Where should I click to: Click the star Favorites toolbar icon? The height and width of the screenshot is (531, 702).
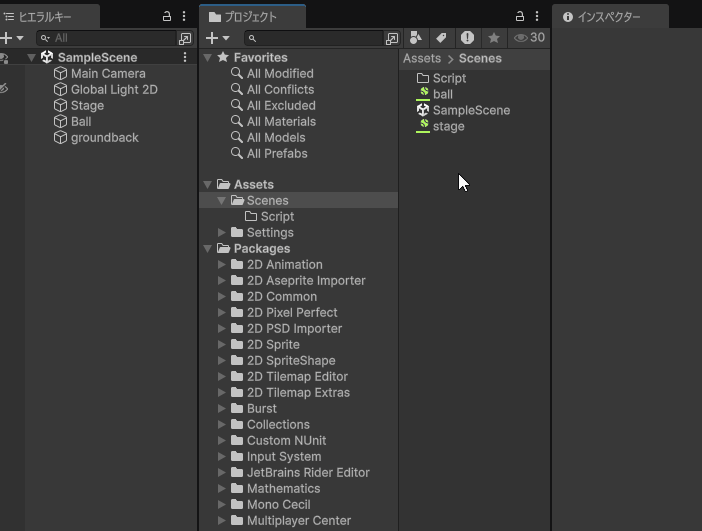494,38
